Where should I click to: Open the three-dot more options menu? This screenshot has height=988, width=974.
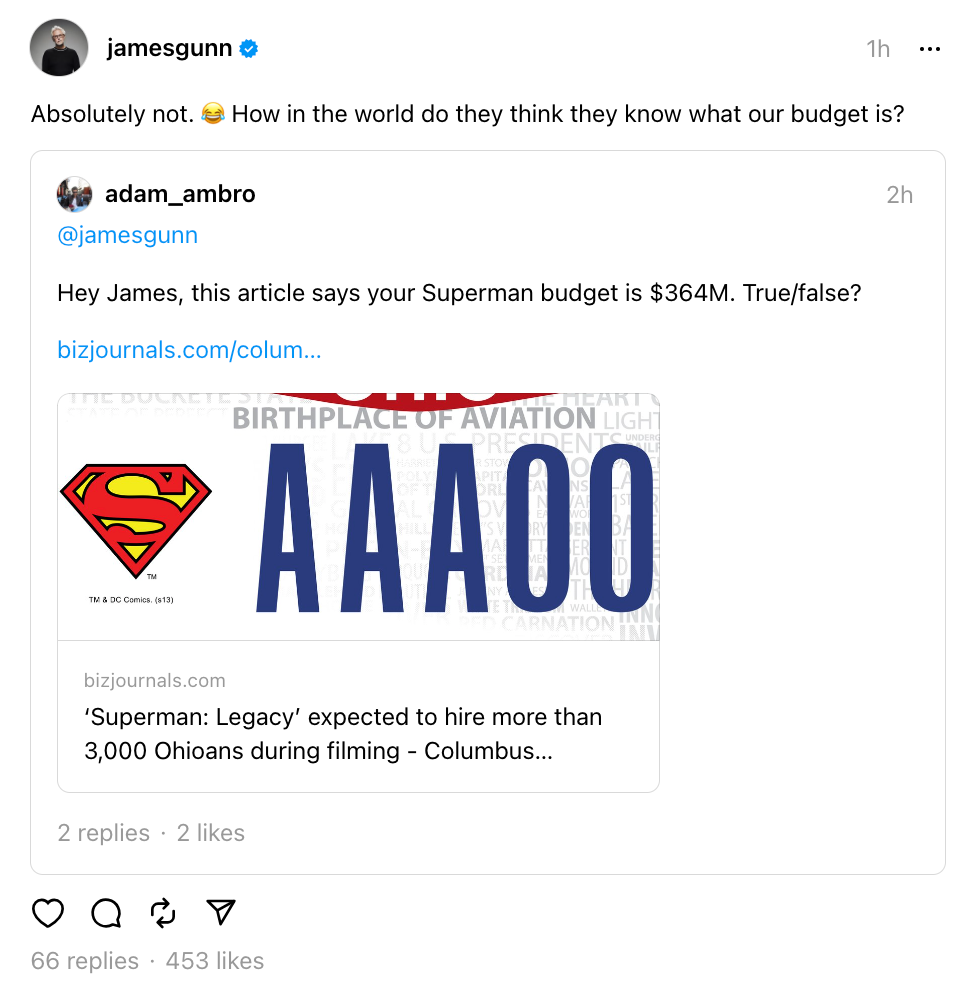pos(929,49)
